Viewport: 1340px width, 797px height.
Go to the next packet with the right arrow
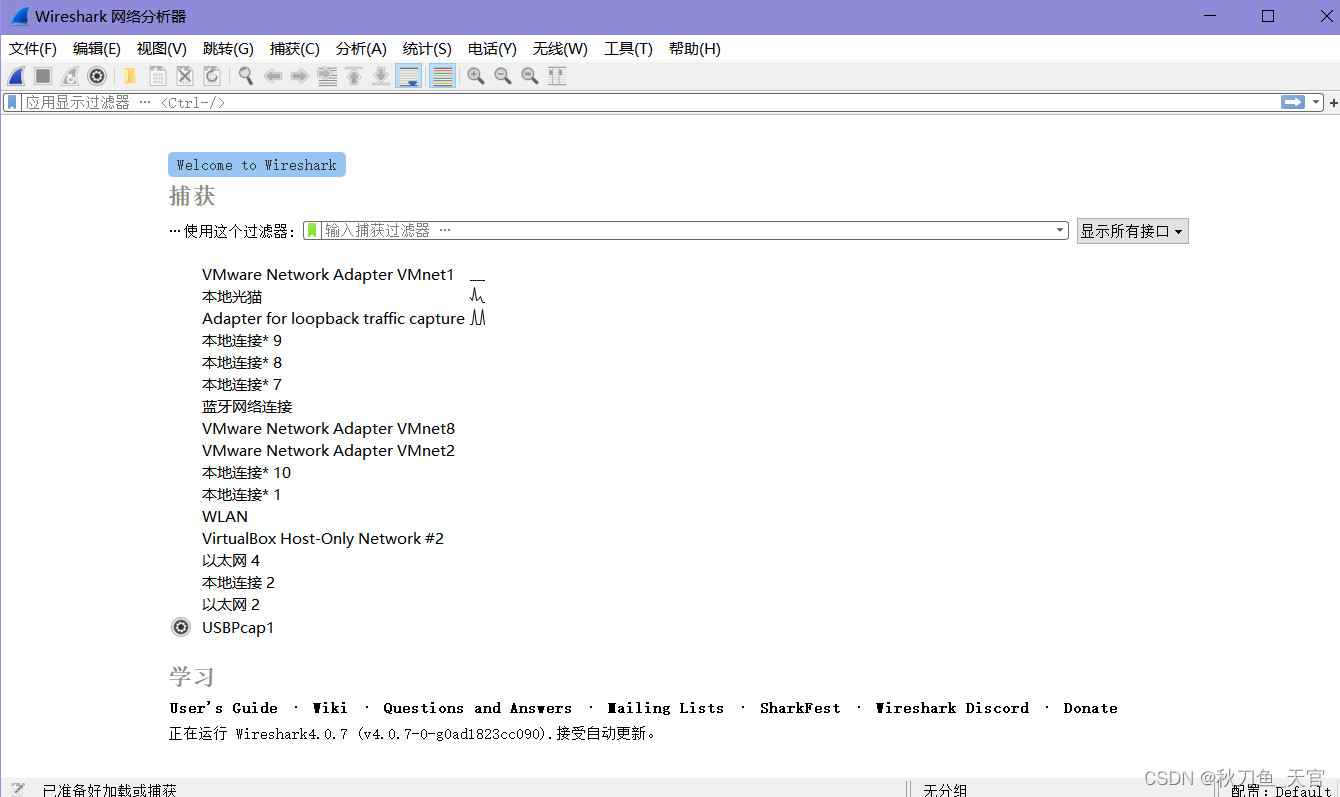[299, 76]
